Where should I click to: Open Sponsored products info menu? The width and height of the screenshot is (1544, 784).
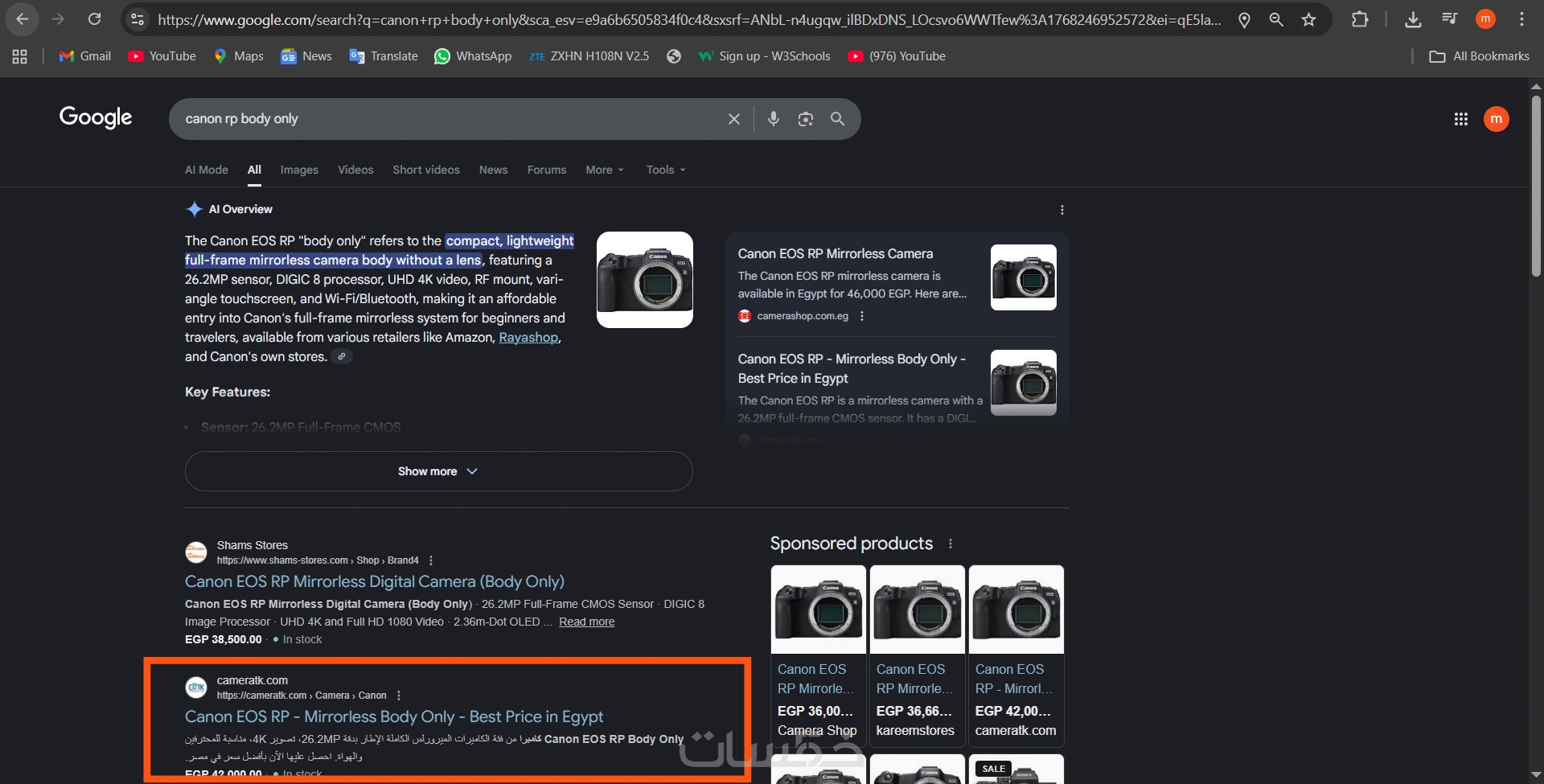click(951, 544)
